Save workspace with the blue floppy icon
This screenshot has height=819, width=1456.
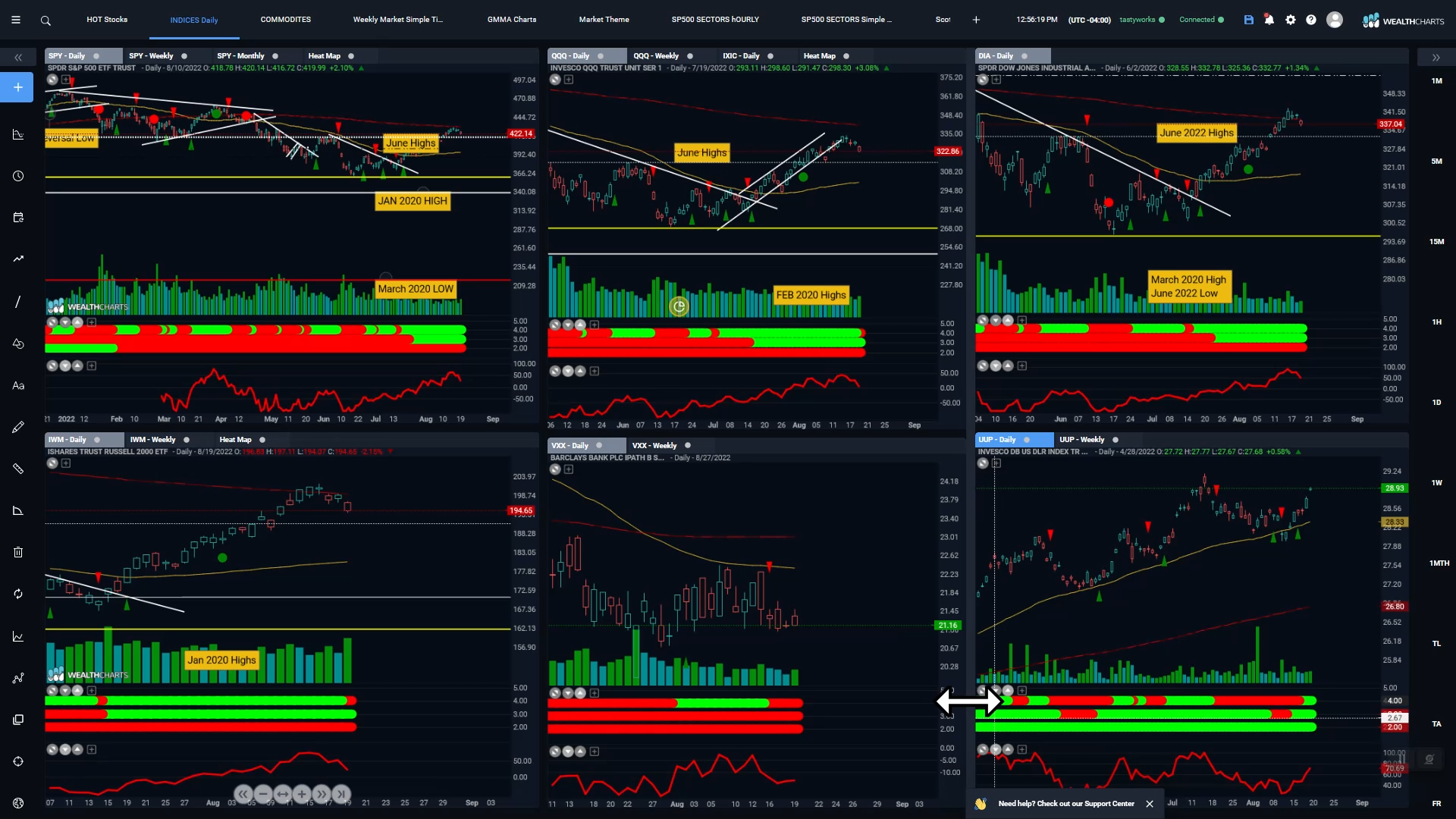[1249, 20]
